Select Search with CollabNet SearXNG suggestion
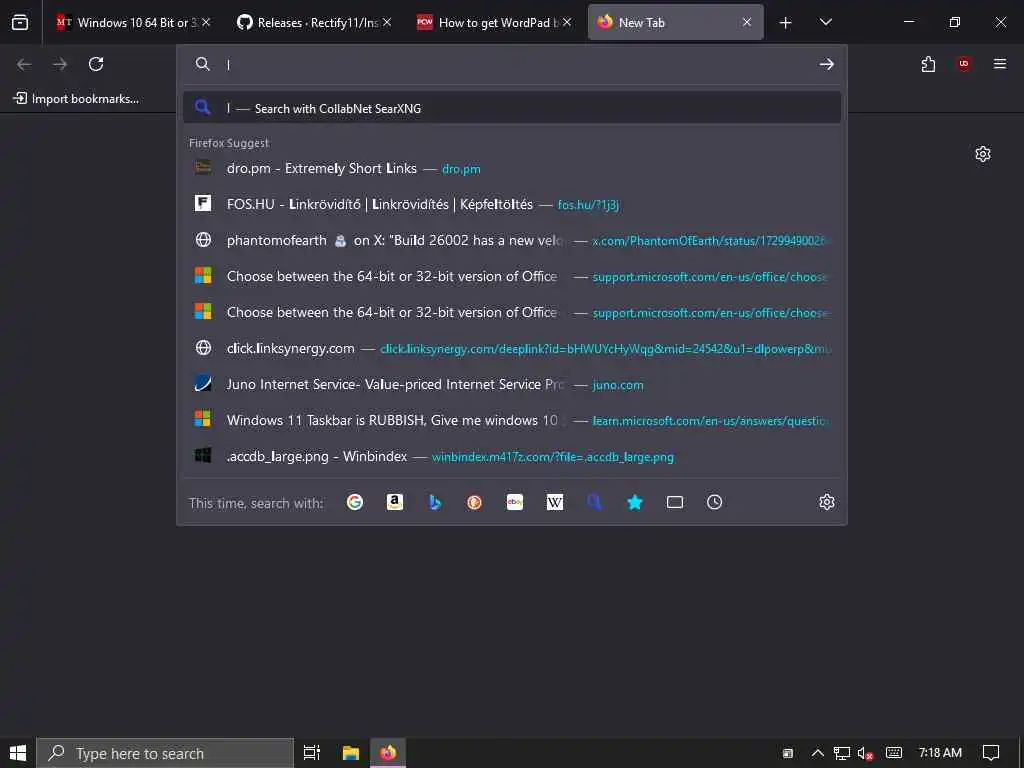This screenshot has height=768, width=1024. [511, 108]
